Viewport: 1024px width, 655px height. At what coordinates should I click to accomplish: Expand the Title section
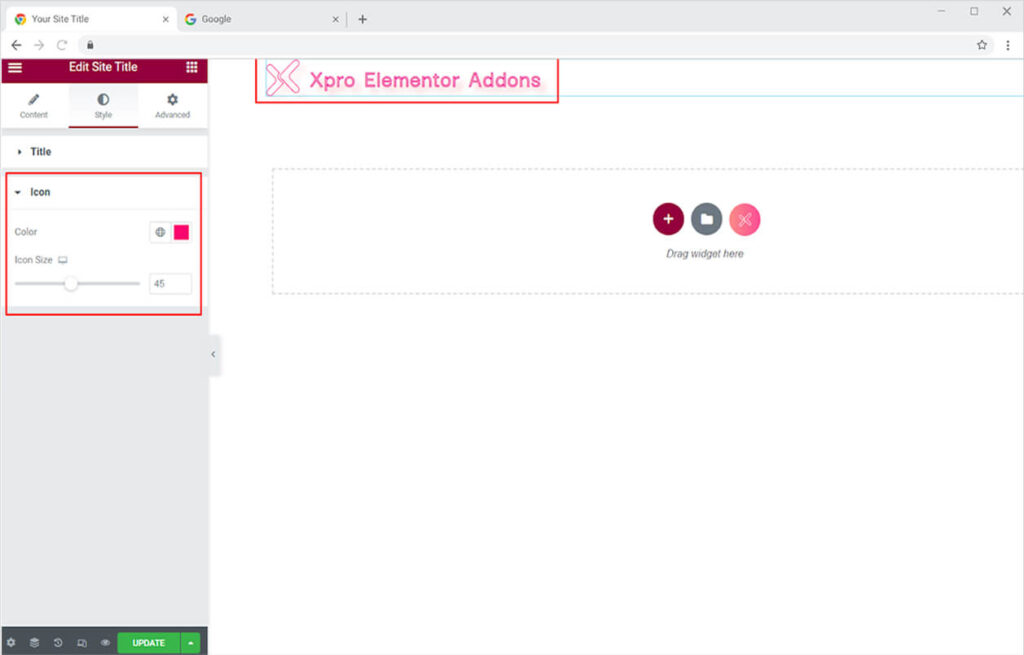[x=40, y=152]
